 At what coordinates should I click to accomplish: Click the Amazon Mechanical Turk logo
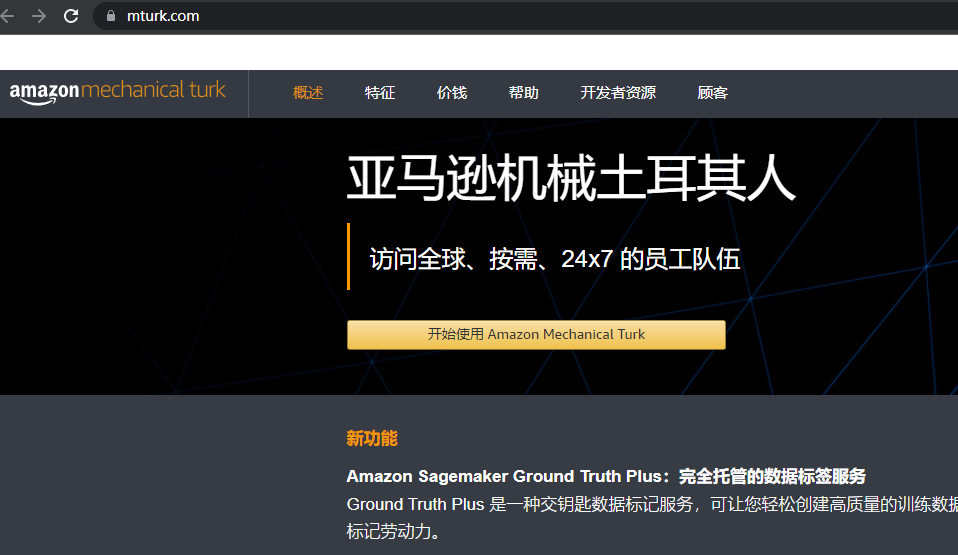[x=118, y=91]
